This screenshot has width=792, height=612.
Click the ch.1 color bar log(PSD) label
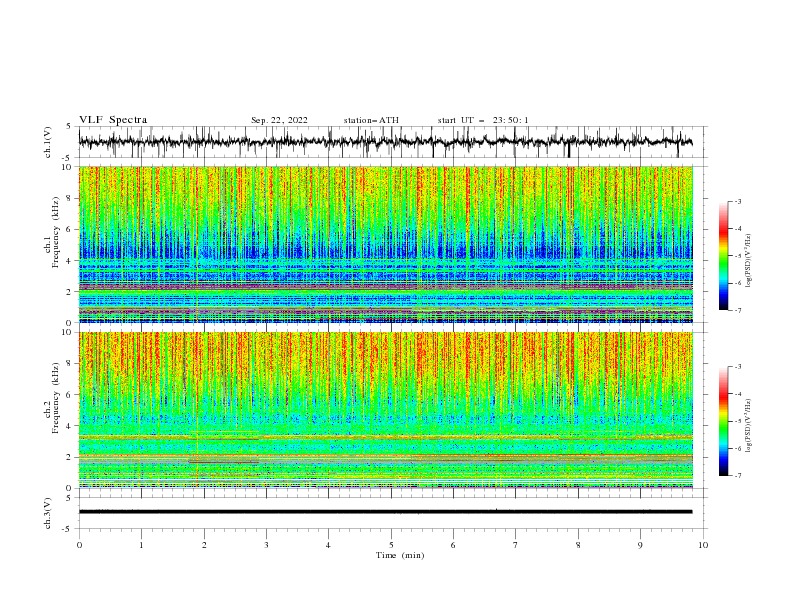[x=750, y=261]
